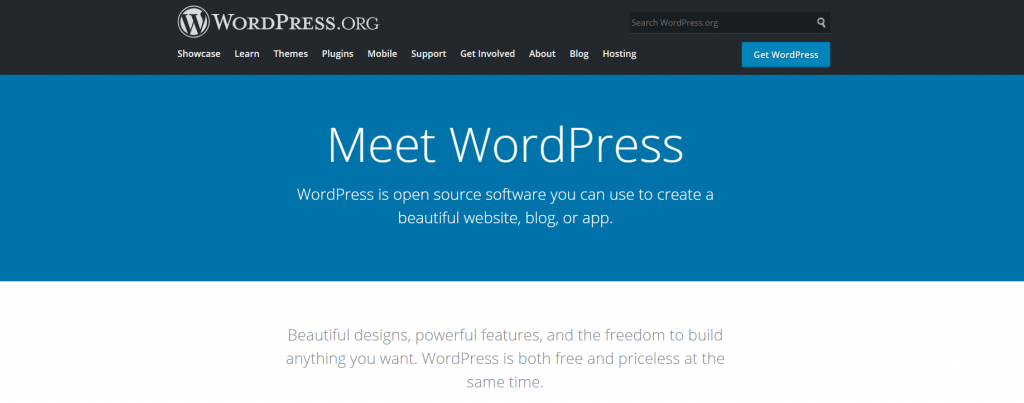Open the Support menu item
The width and height of the screenshot is (1024, 403).
[428, 54]
